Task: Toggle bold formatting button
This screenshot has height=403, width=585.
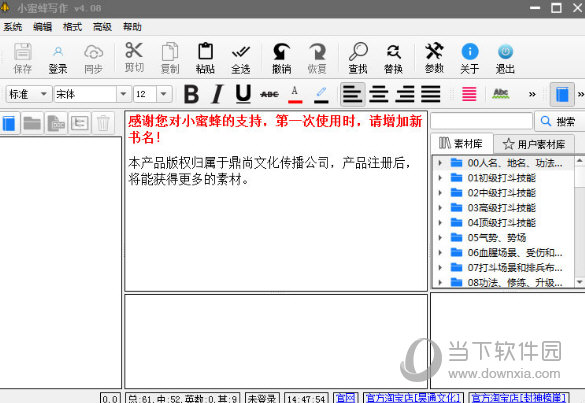Action: [191, 94]
